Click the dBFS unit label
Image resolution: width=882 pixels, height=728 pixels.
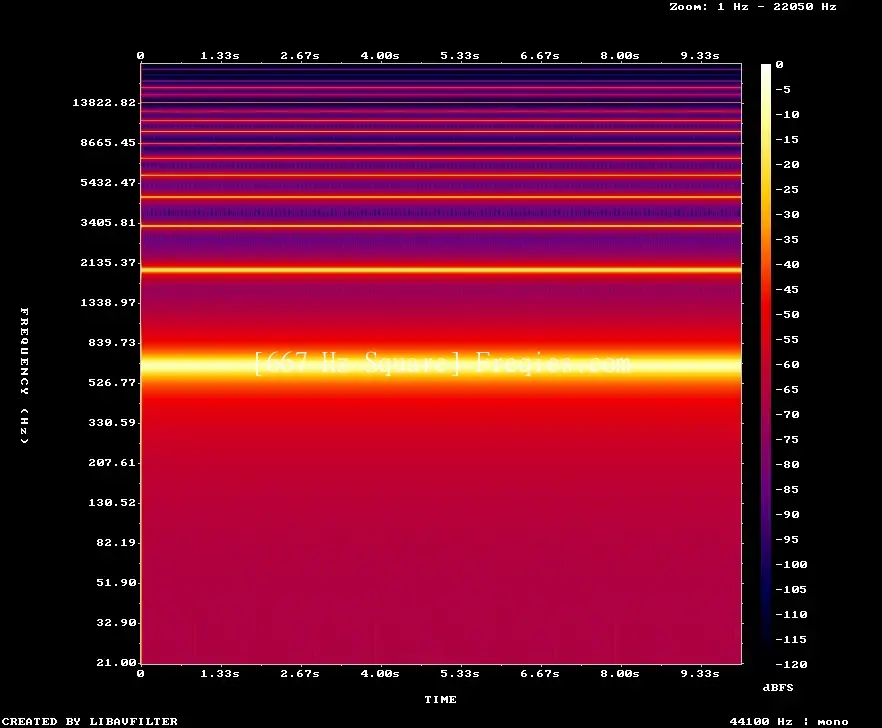coord(778,687)
